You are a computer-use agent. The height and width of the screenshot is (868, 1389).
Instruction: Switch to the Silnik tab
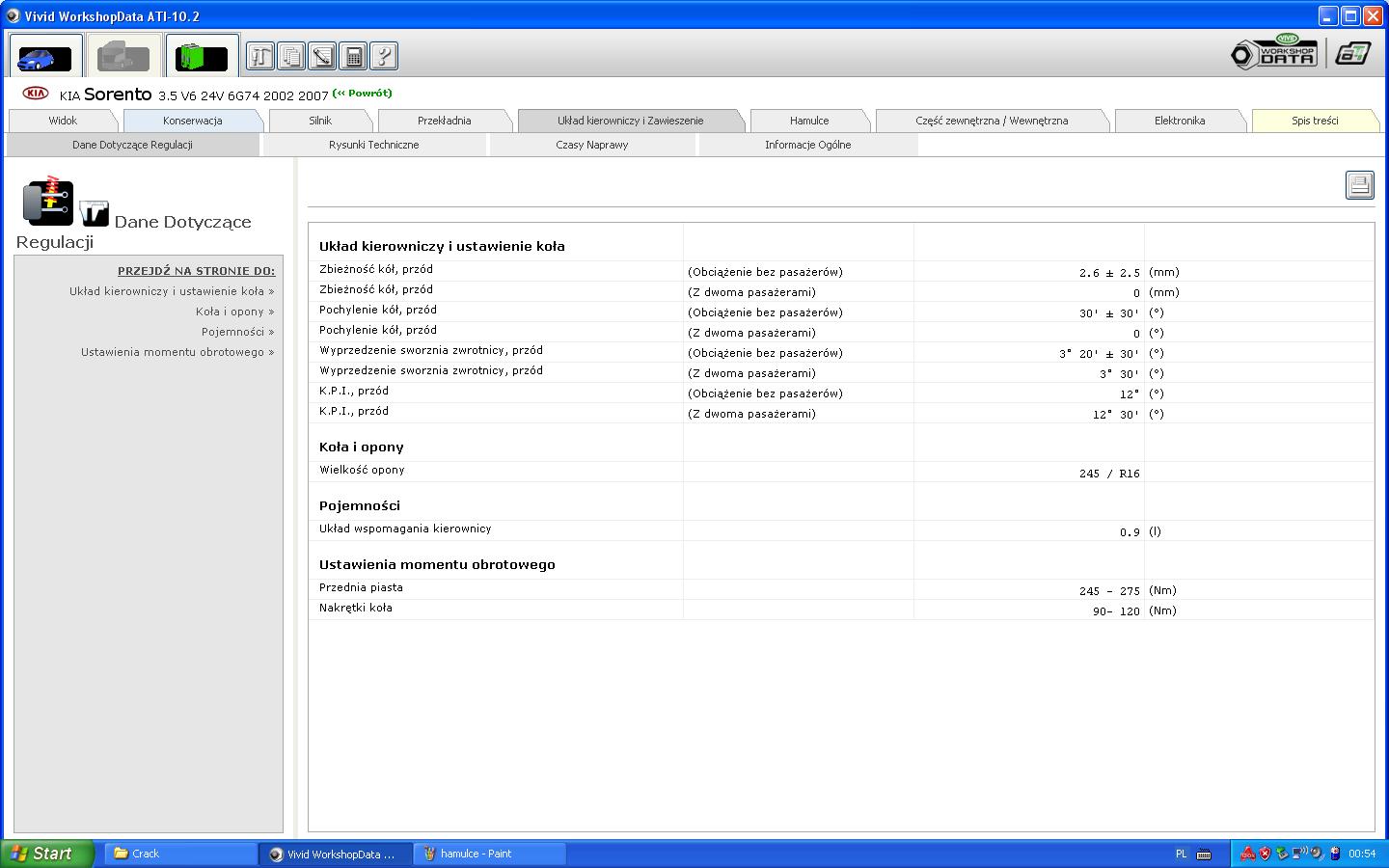coord(320,121)
